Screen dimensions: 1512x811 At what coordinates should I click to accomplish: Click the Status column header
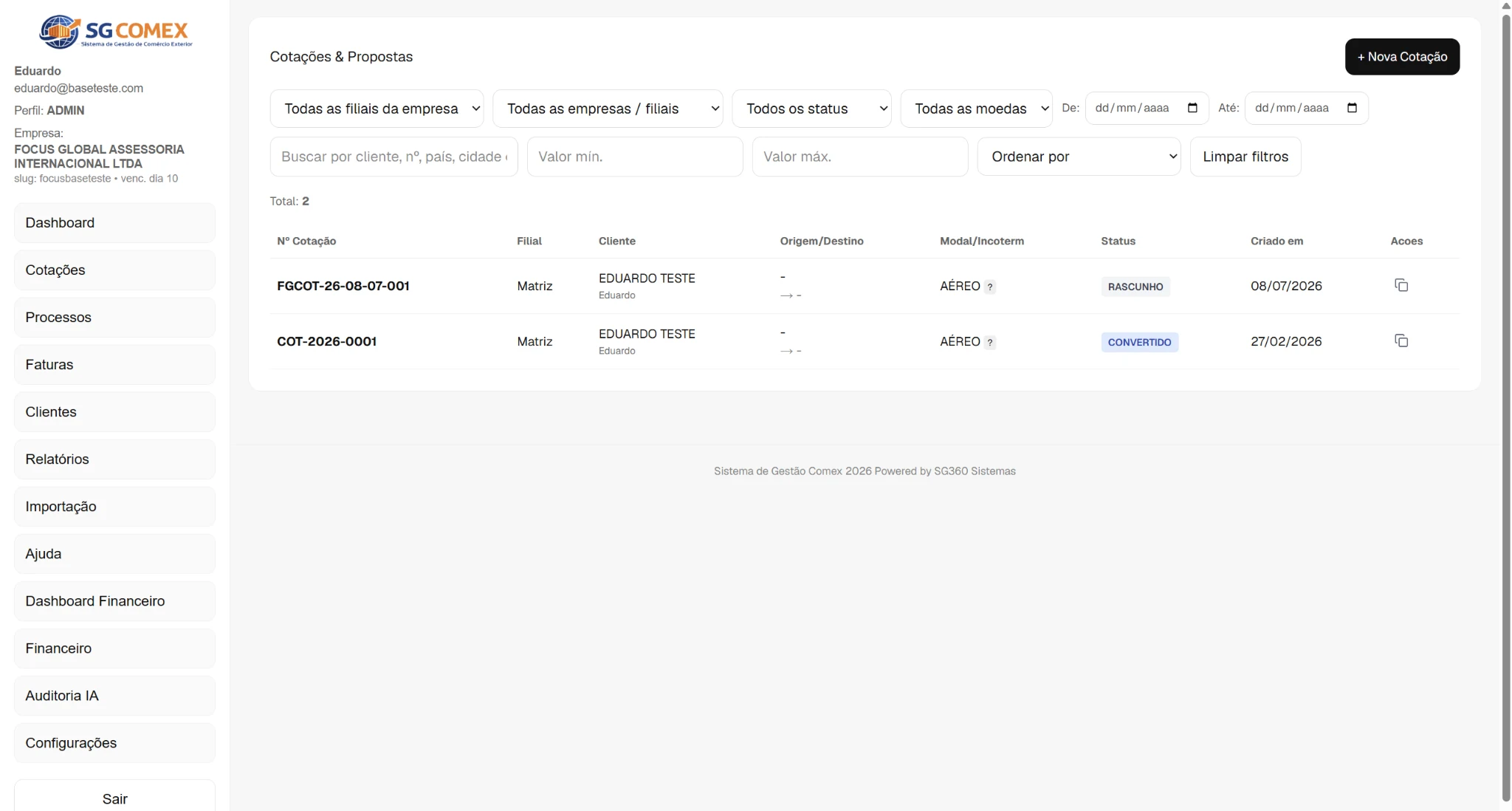click(x=1118, y=241)
